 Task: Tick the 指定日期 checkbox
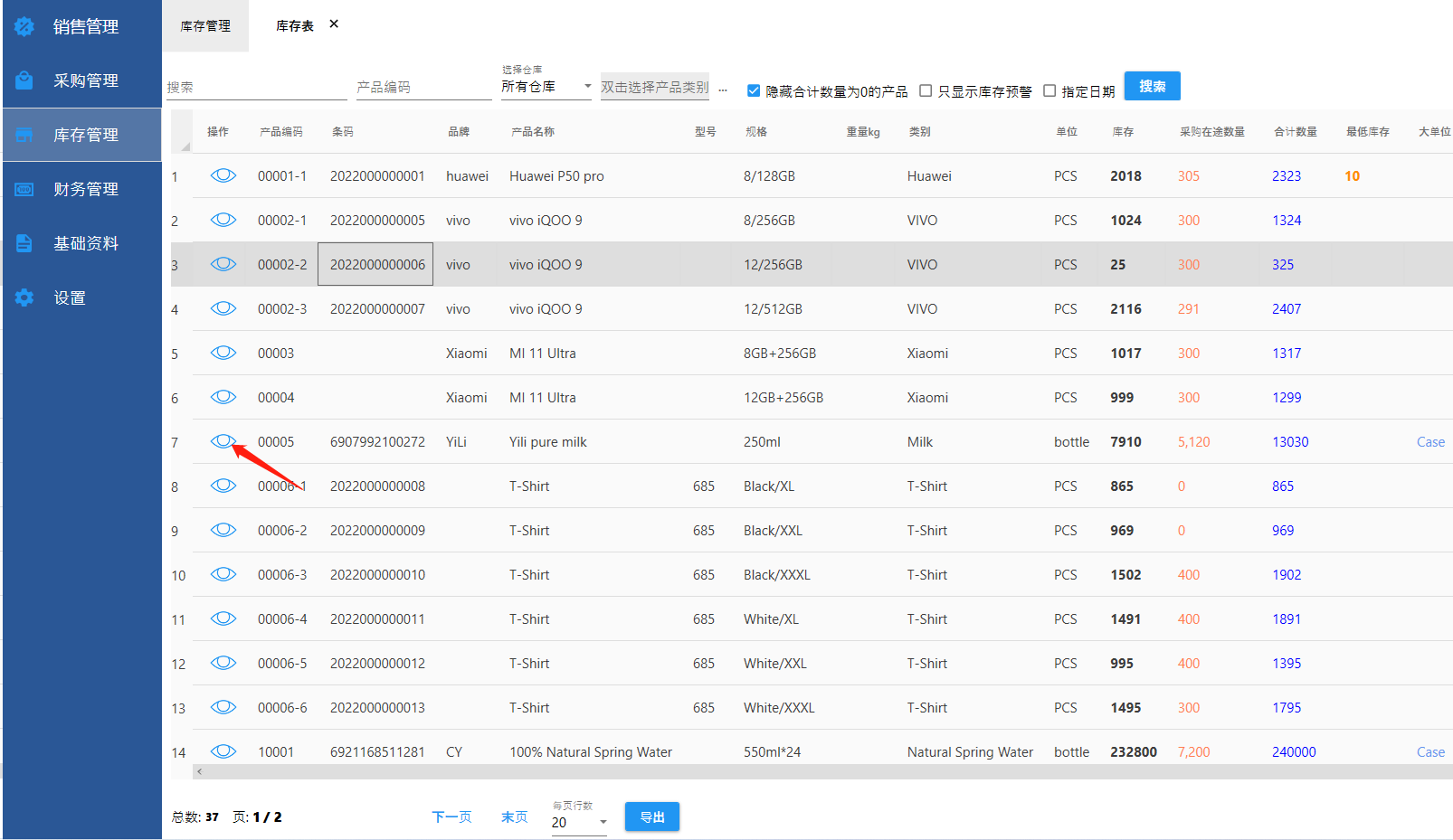[1049, 90]
